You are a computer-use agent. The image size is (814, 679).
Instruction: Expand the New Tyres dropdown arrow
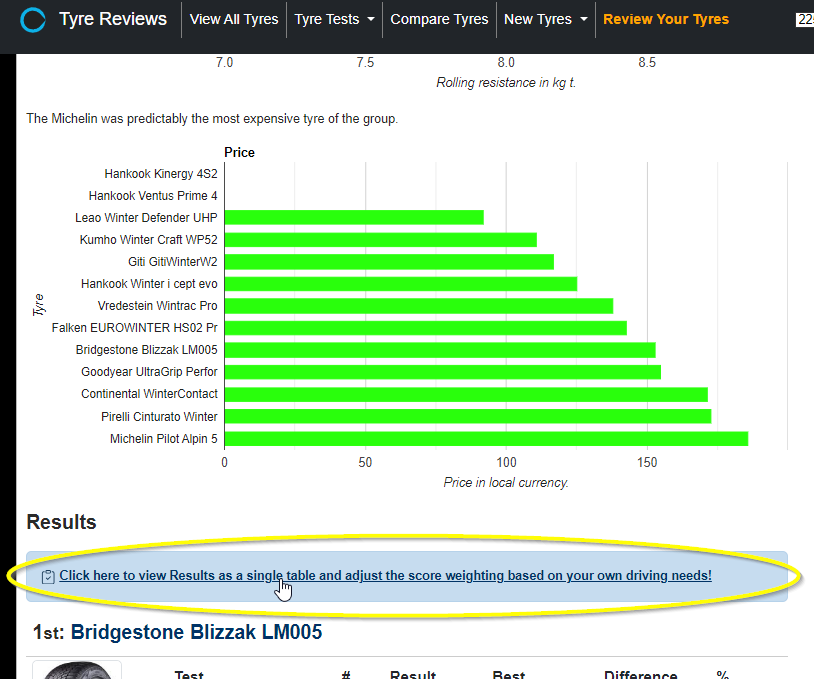(x=584, y=19)
